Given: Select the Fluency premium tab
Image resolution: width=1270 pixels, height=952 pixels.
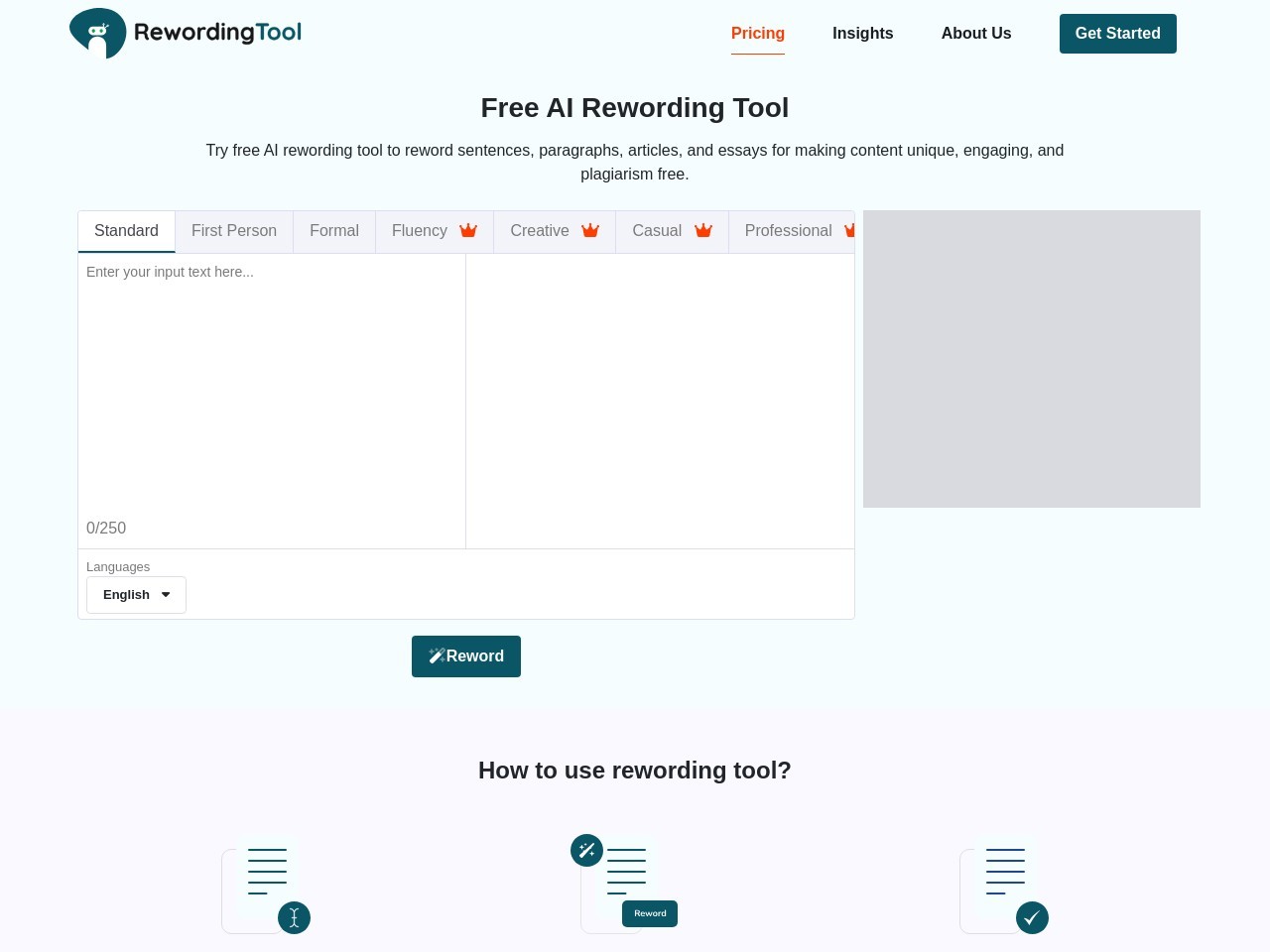Looking at the screenshot, I should [435, 231].
